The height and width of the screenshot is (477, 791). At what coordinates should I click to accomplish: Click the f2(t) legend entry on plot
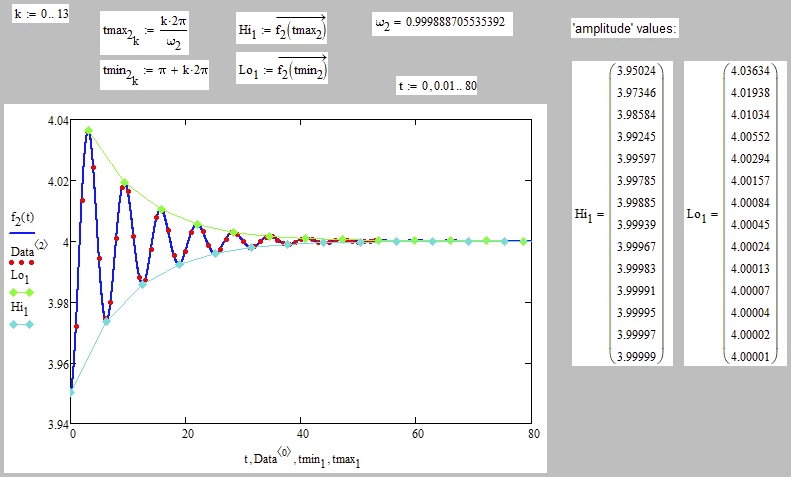23,217
